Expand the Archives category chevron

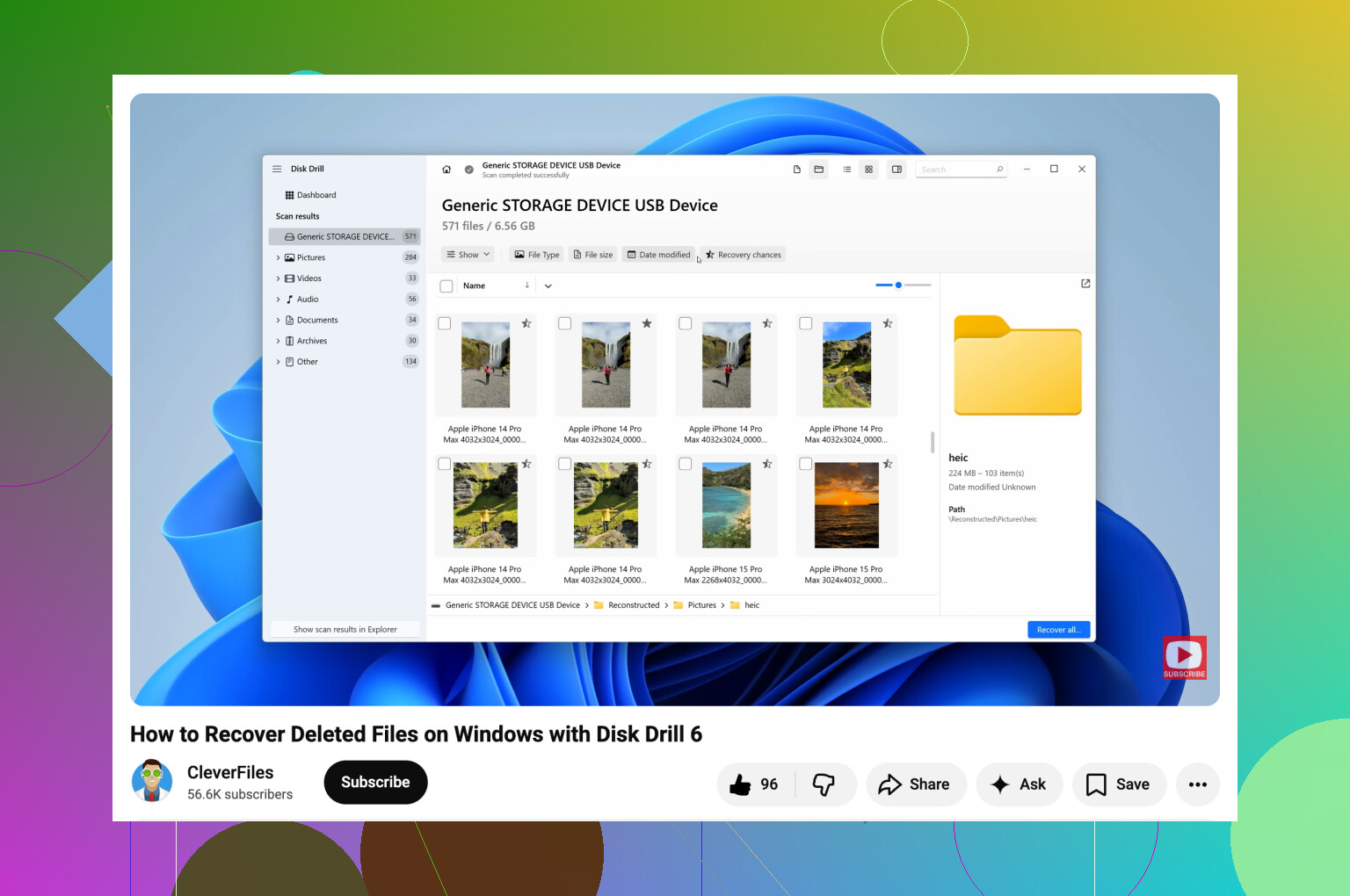(279, 341)
